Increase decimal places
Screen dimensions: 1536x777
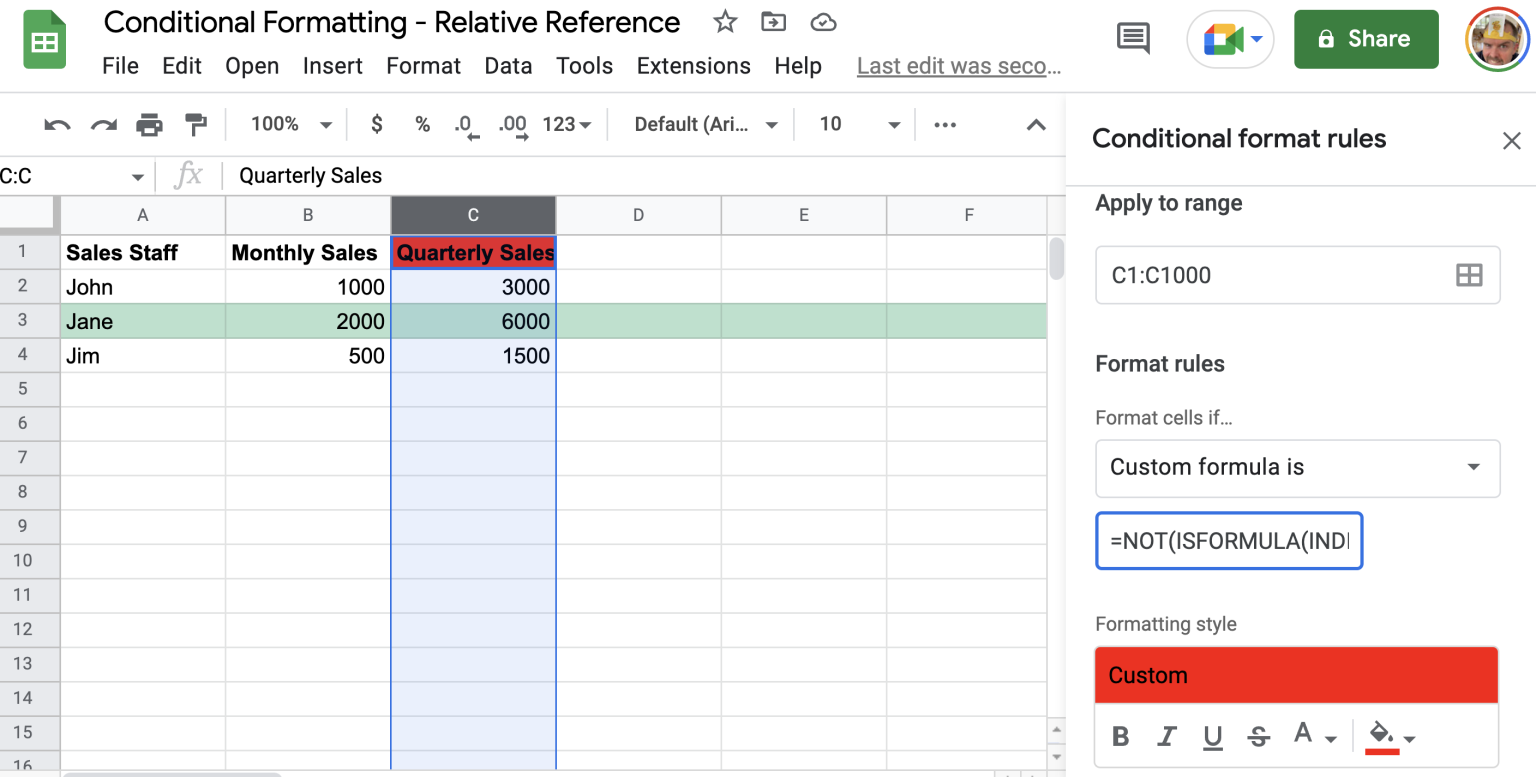point(512,124)
